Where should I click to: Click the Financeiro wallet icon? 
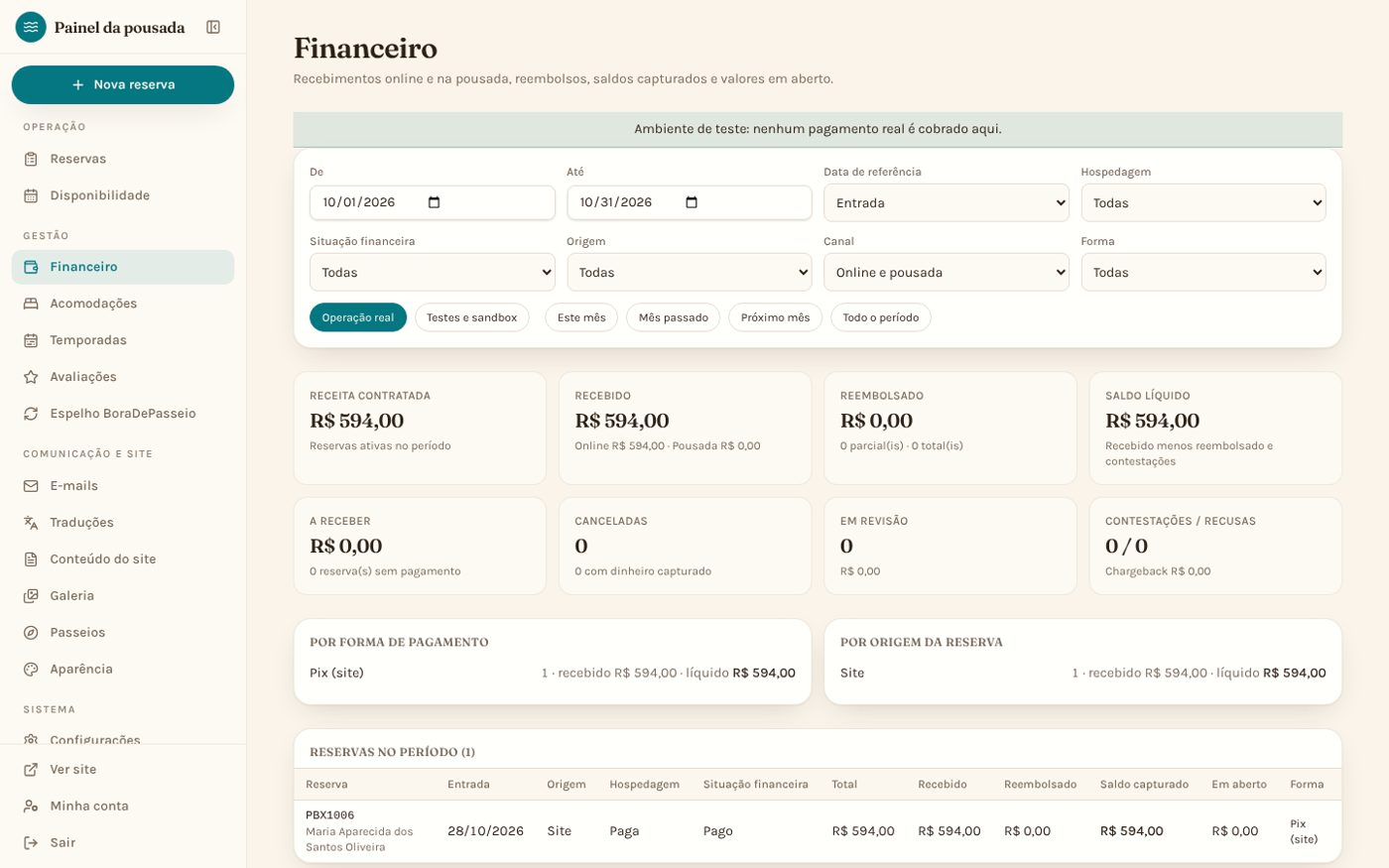coord(31,267)
